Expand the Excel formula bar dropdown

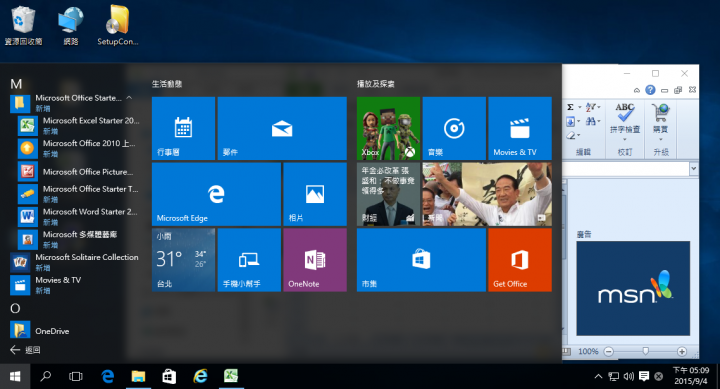[693, 169]
